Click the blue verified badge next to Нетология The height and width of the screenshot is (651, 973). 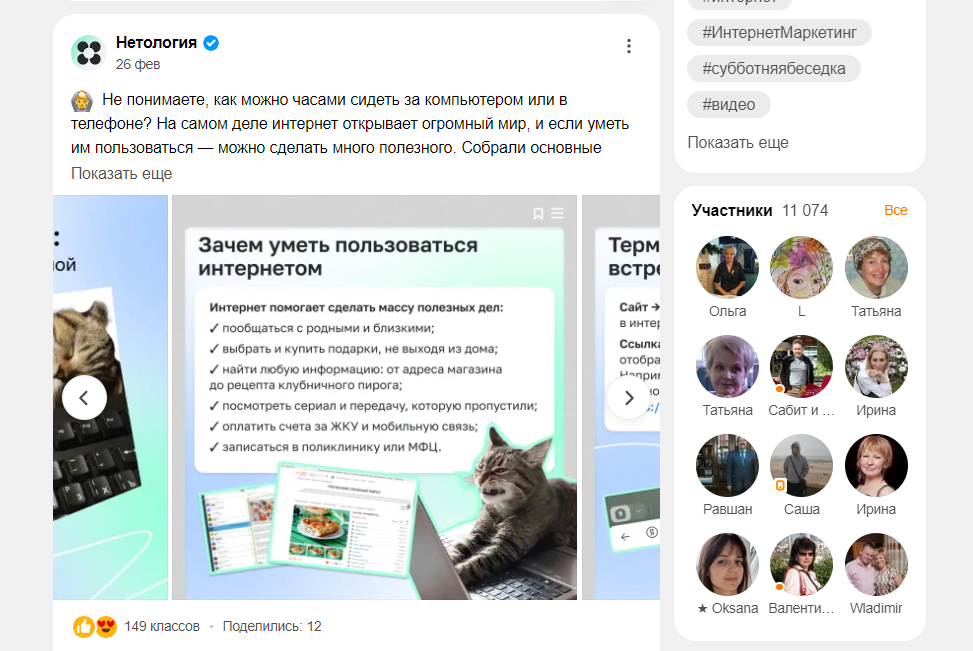tap(211, 43)
